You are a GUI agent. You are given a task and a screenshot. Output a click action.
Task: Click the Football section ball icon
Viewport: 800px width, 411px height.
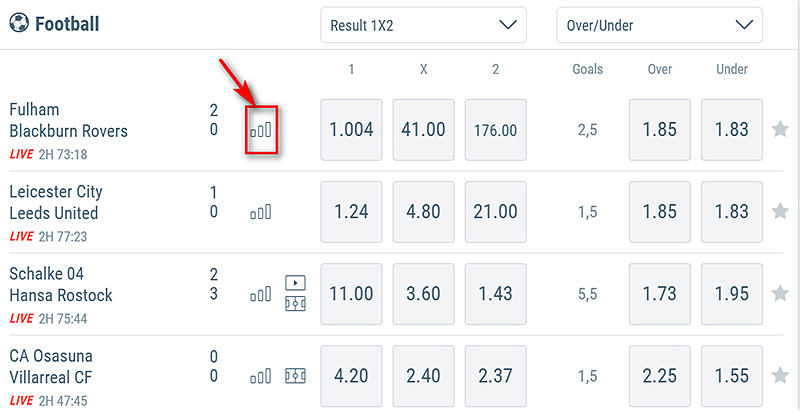tap(19, 24)
